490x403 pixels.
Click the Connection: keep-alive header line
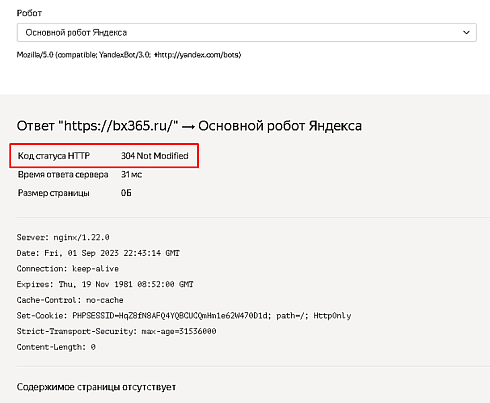68,269
